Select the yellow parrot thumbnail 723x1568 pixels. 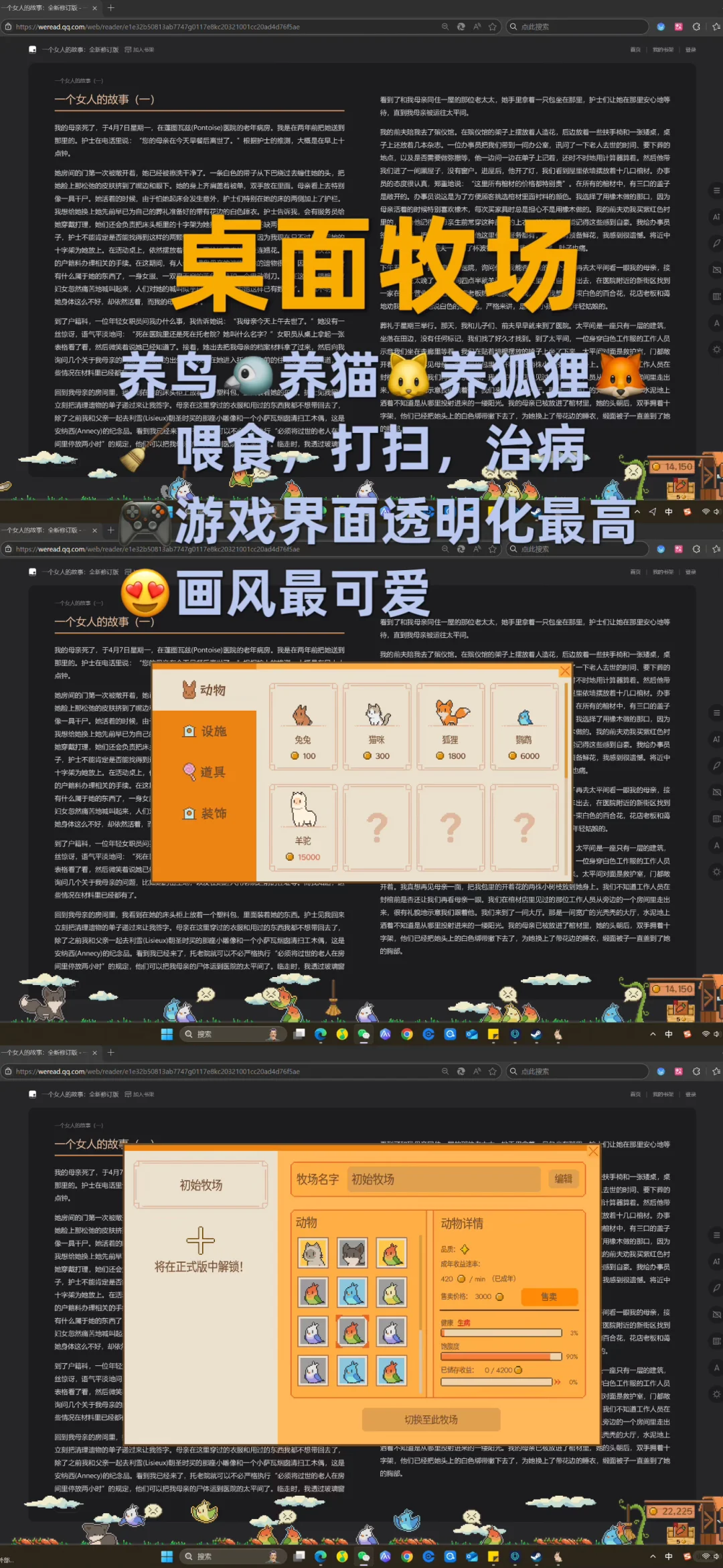tap(392, 1292)
